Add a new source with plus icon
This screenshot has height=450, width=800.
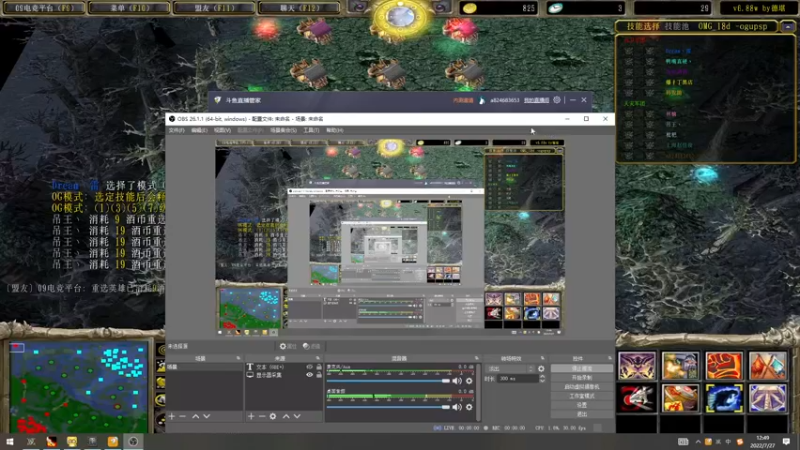pyautogui.click(x=251, y=416)
